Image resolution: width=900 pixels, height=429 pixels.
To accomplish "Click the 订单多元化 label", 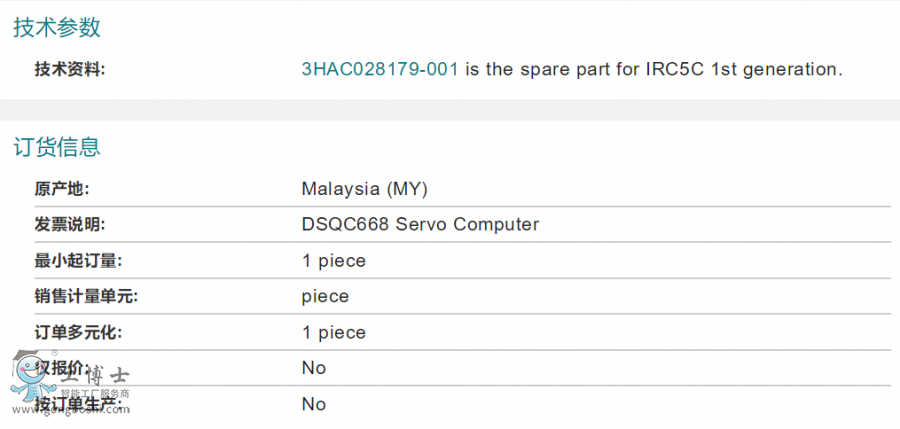I will pyautogui.click(x=79, y=332).
